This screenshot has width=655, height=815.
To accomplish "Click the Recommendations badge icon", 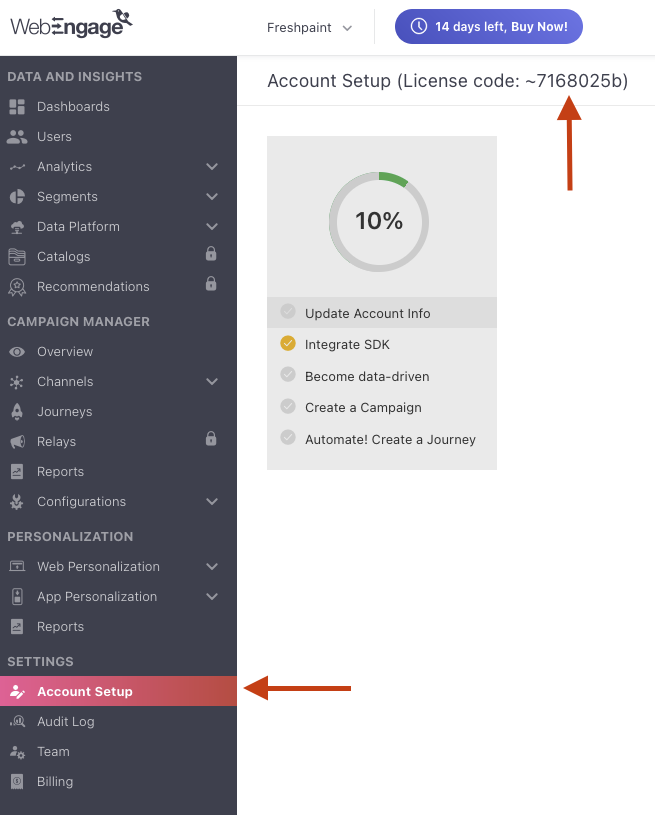I will pyautogui.click(x=17, y=287).
